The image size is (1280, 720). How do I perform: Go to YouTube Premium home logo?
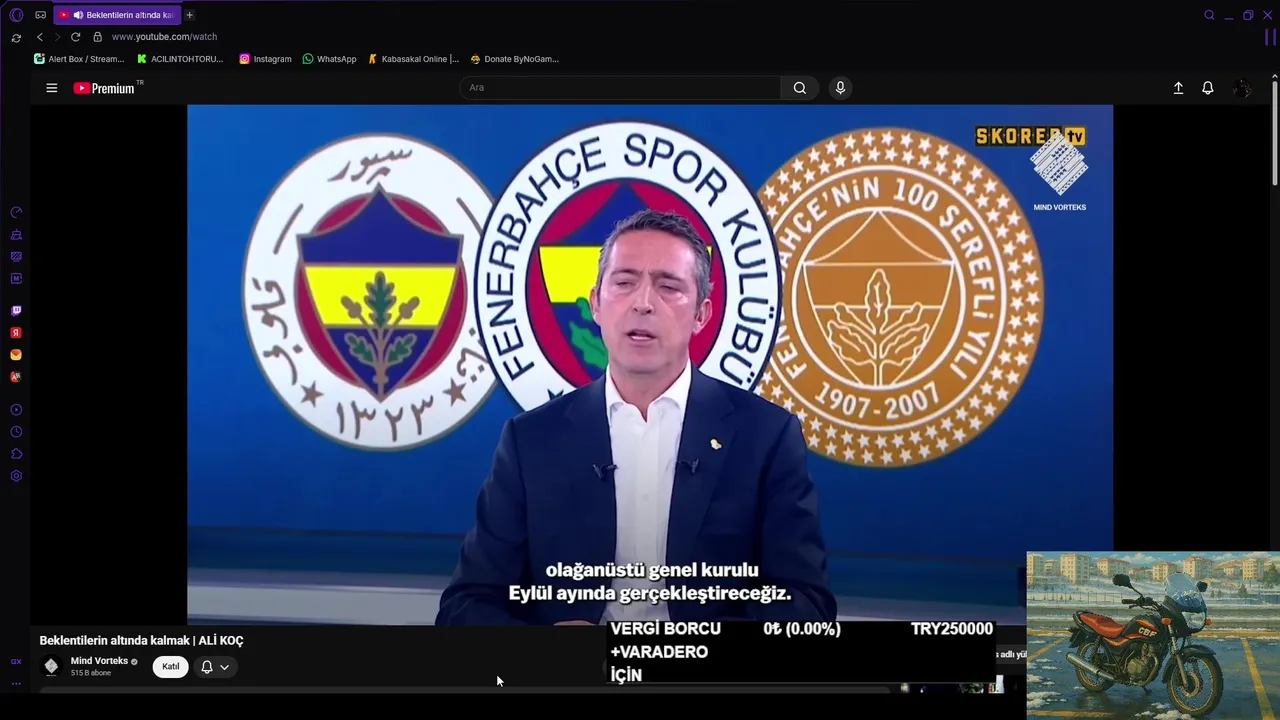point(104,88)
